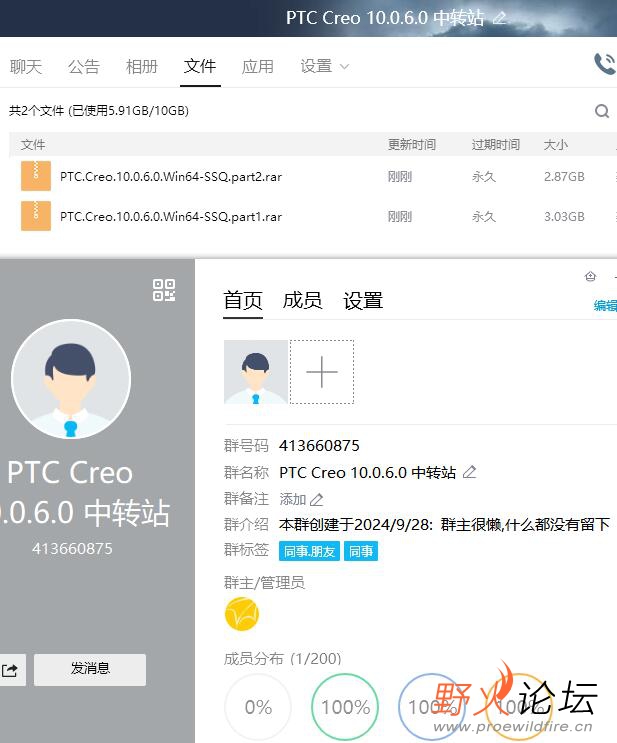The height and width of the screenshot is (743, 617).
Task: Switch to the 成员 tab
Action: [x=303, y=300]
